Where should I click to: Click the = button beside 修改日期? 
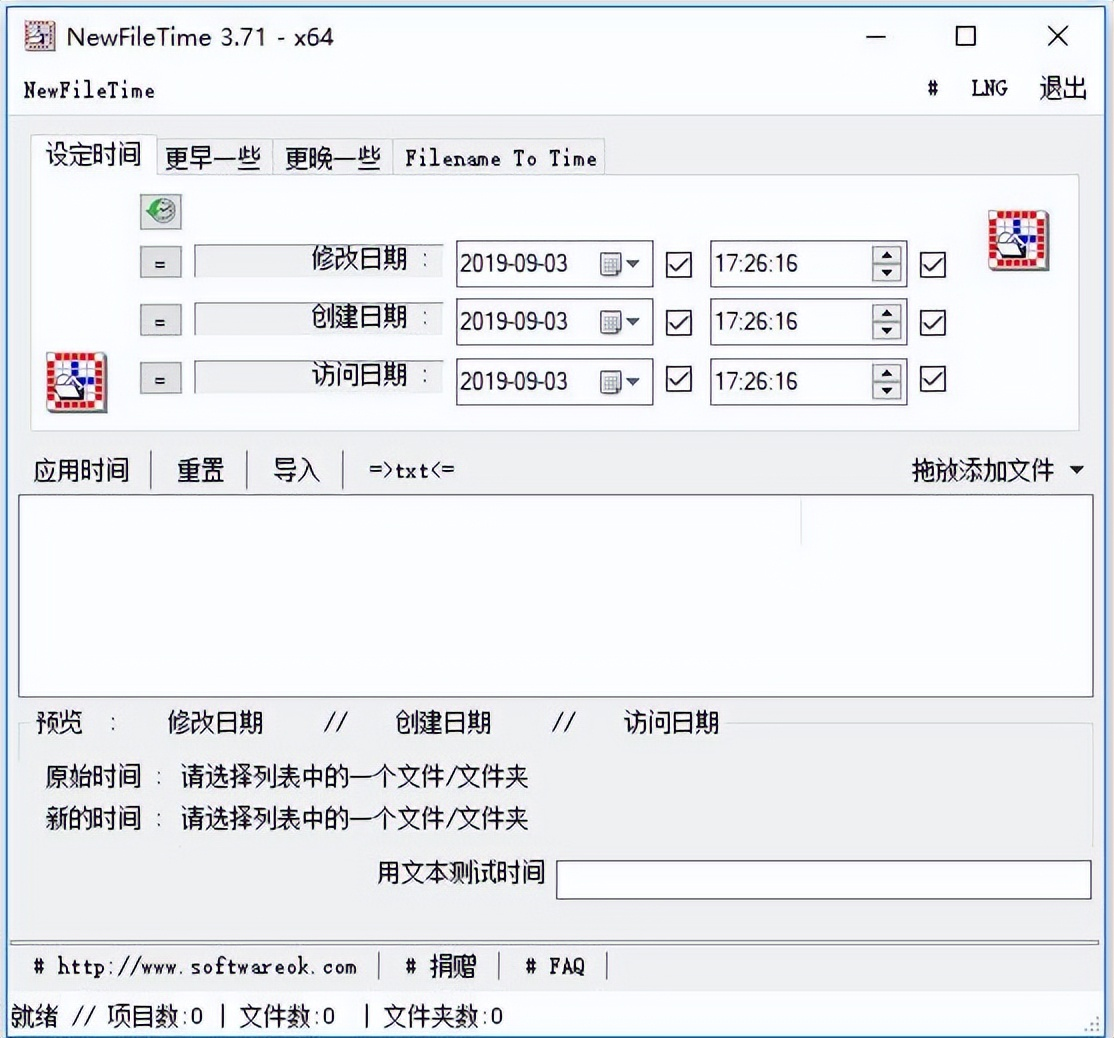161,263
